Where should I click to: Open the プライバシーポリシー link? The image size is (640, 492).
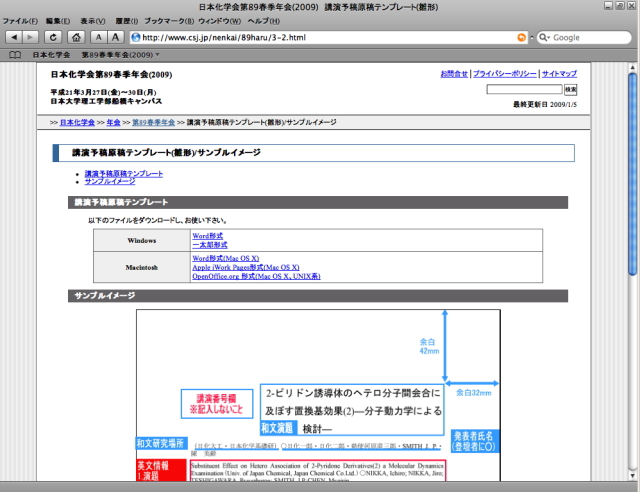point(504,73)
